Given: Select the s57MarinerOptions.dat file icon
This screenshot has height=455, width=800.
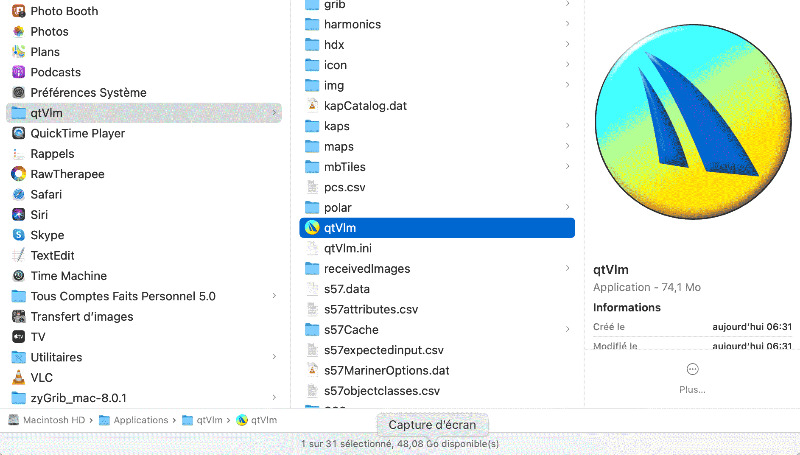Looking at the screenshot, I should [312, 370].
